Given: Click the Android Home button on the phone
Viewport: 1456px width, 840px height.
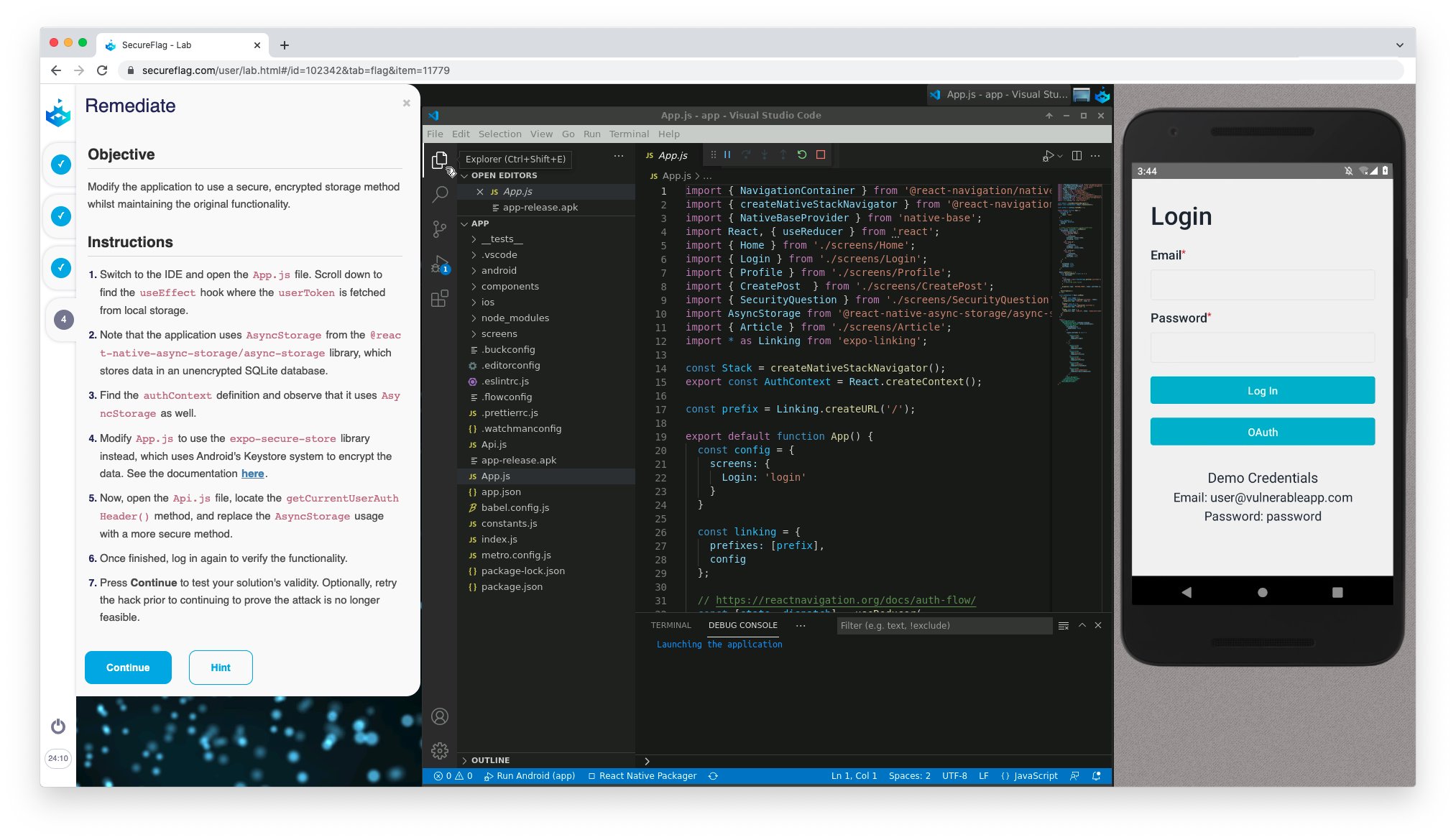Looking at the screenshot, I should pos(1263,593).
